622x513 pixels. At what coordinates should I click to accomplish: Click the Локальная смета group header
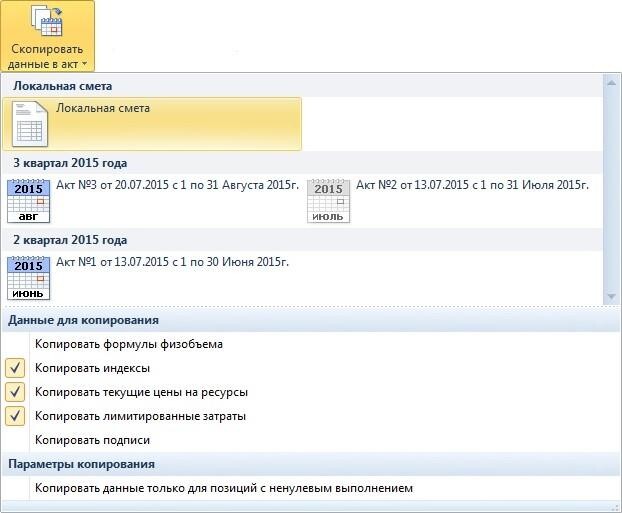[x=302, y=86]
